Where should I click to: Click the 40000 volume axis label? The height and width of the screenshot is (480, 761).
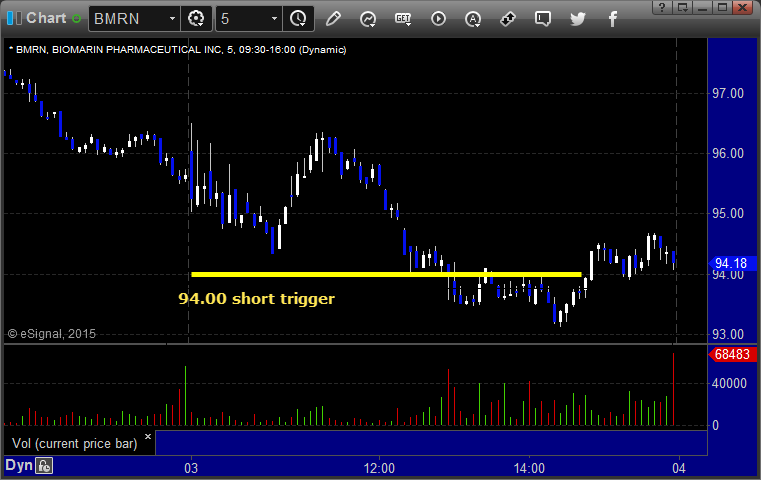coord(729,383)
